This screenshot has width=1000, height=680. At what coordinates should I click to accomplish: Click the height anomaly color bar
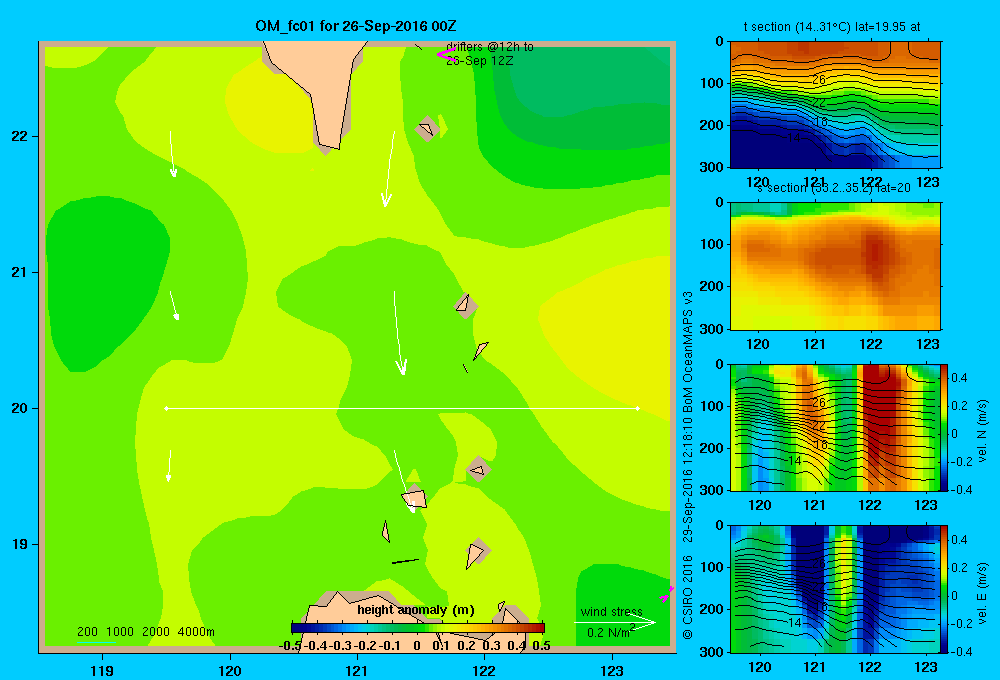pos(418,628)
